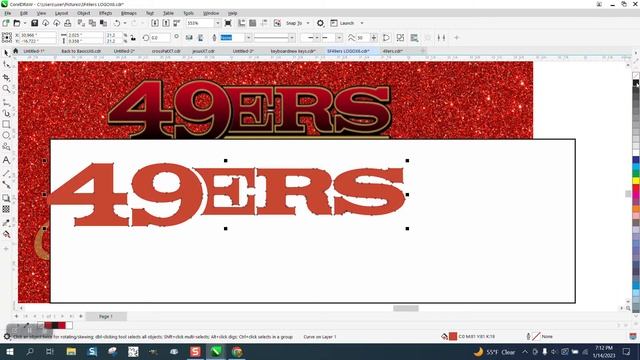This screenshot has width=640, height=360.
Task: Toggle show grid button
Action: 253,23
